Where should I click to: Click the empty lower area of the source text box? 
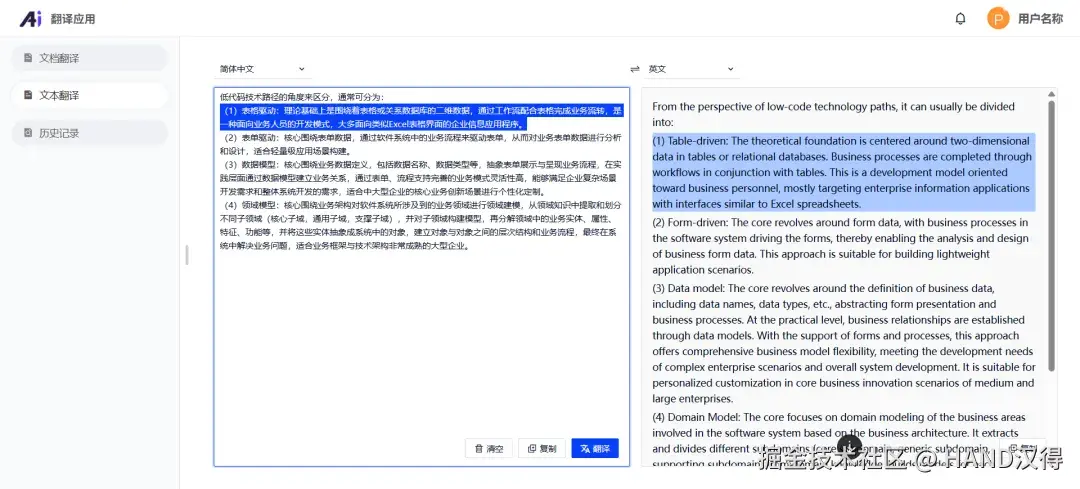coord(422,344)
